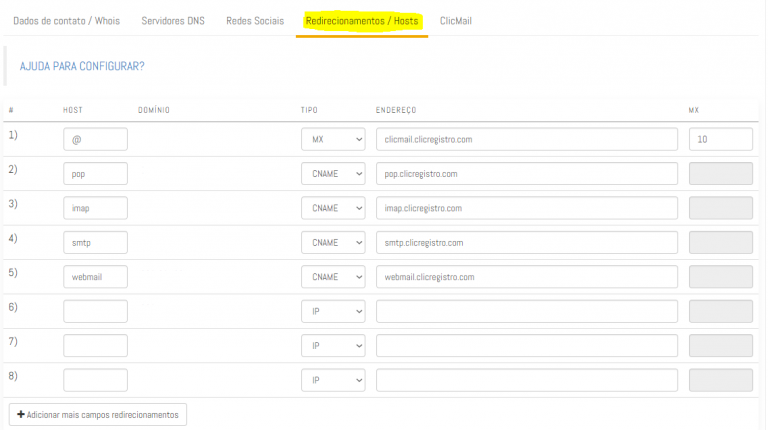Image resolution: width=768 pixels, height=430 pixels.
Task: Open the IP type dropdown in row 6
Action: (x=333, y=311)
